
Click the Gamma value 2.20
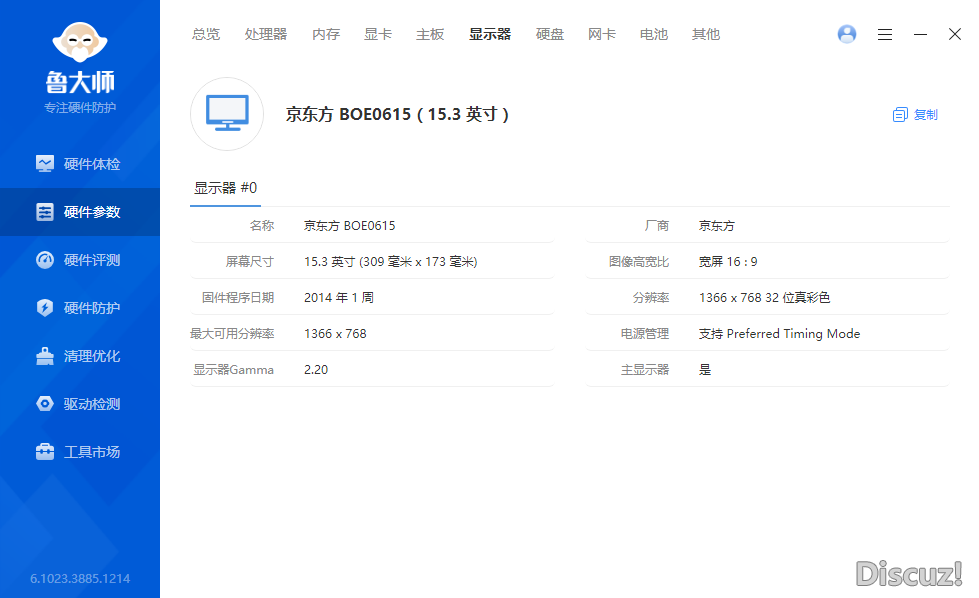point(316,370)
